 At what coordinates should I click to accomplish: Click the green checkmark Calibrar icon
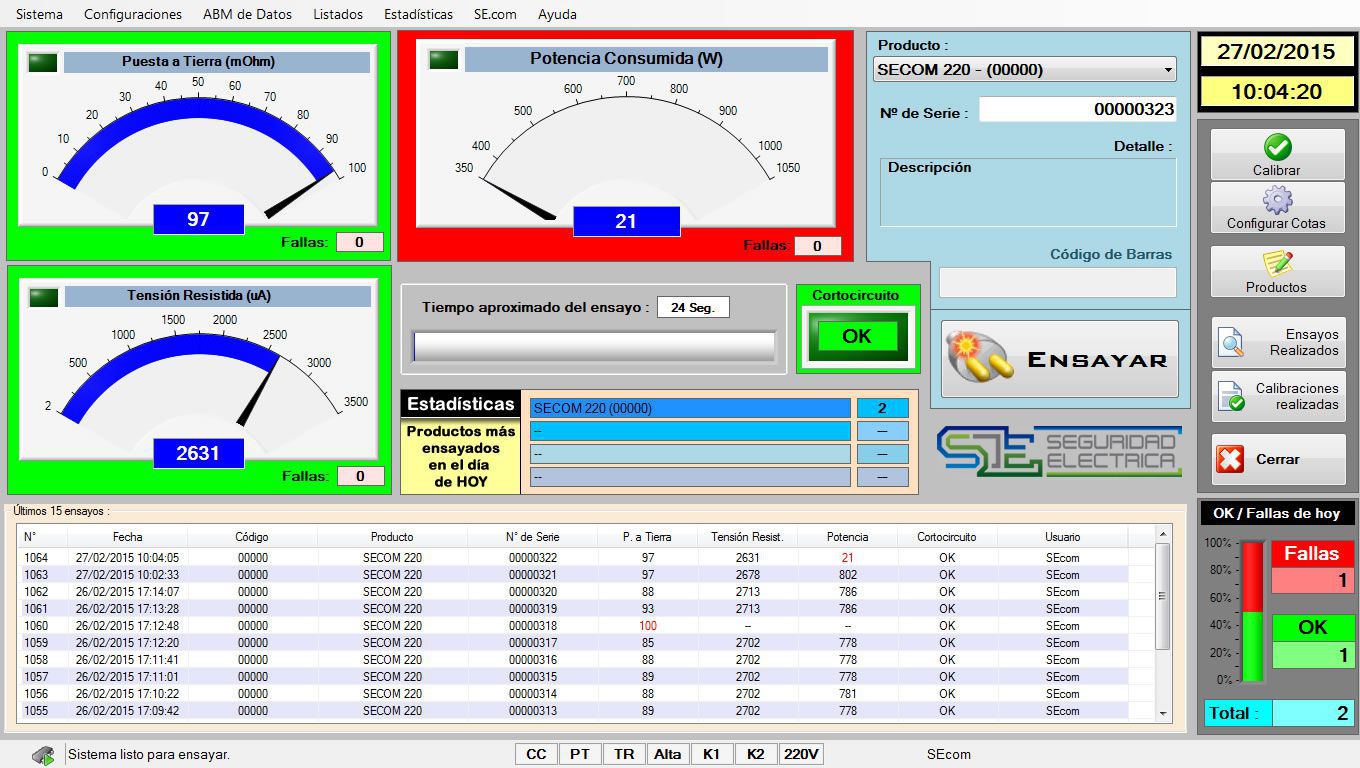pos(1277,148)
